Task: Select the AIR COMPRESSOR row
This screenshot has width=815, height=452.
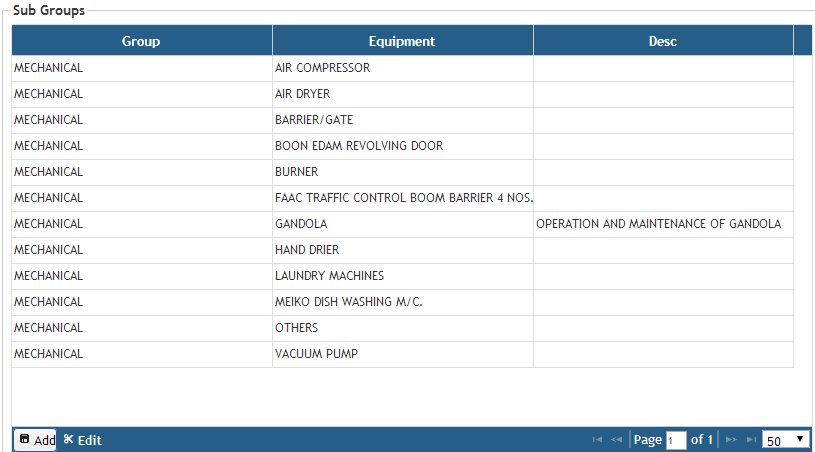Action: point(323,68)
